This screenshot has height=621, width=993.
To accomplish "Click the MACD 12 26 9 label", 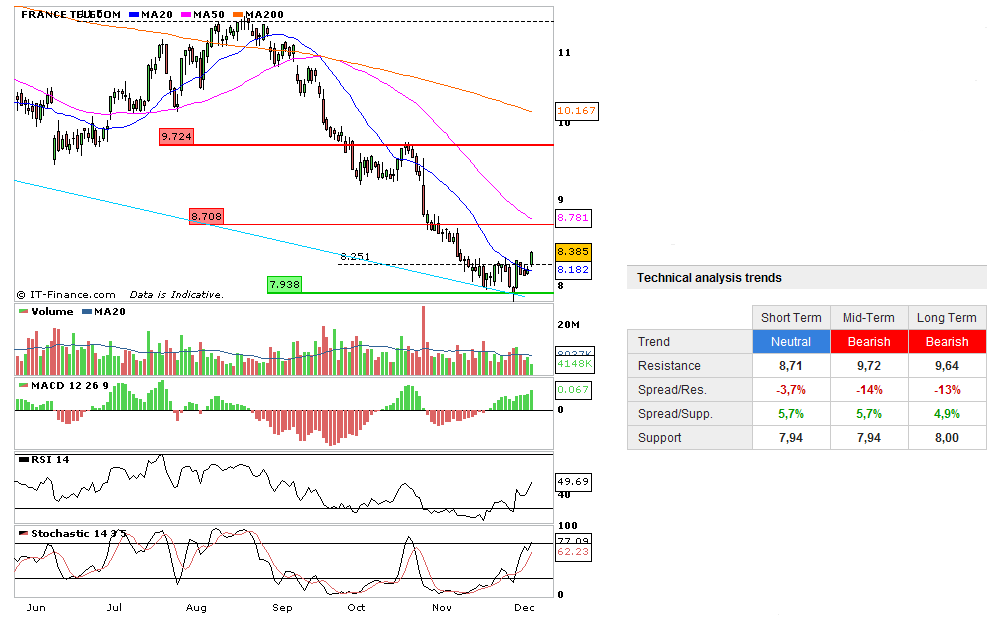I will [70, 385].
